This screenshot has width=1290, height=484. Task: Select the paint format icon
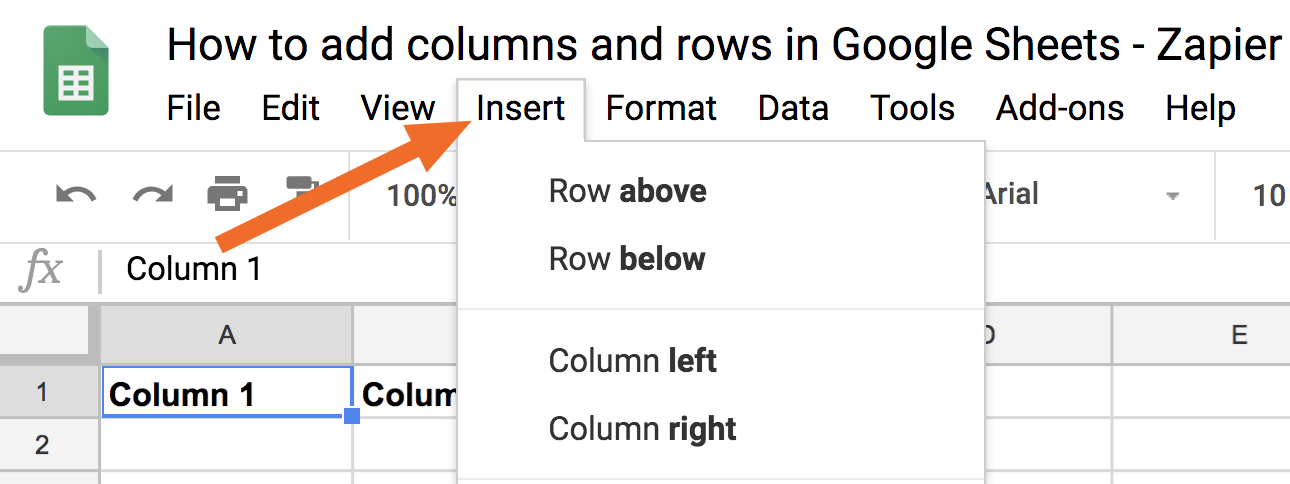tap(299, 188)
